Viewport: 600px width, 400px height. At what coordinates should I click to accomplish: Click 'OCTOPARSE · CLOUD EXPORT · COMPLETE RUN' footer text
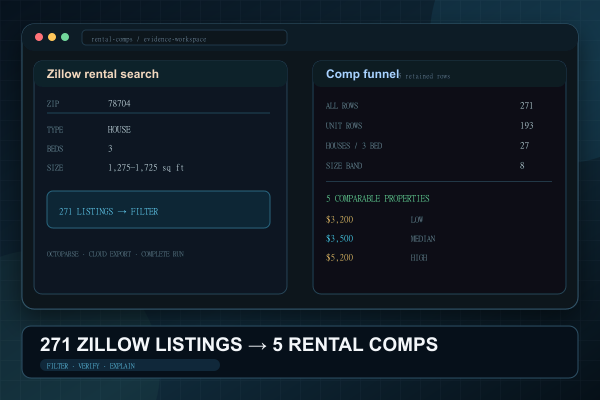coord(115,254)
